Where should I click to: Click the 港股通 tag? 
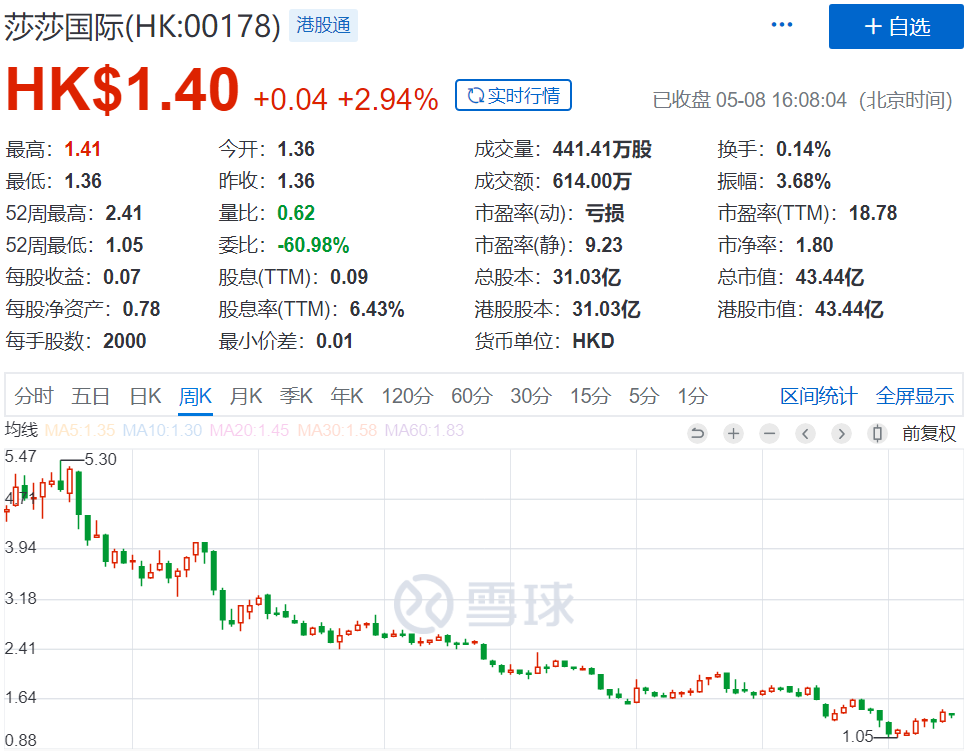(x=323, y=25)
